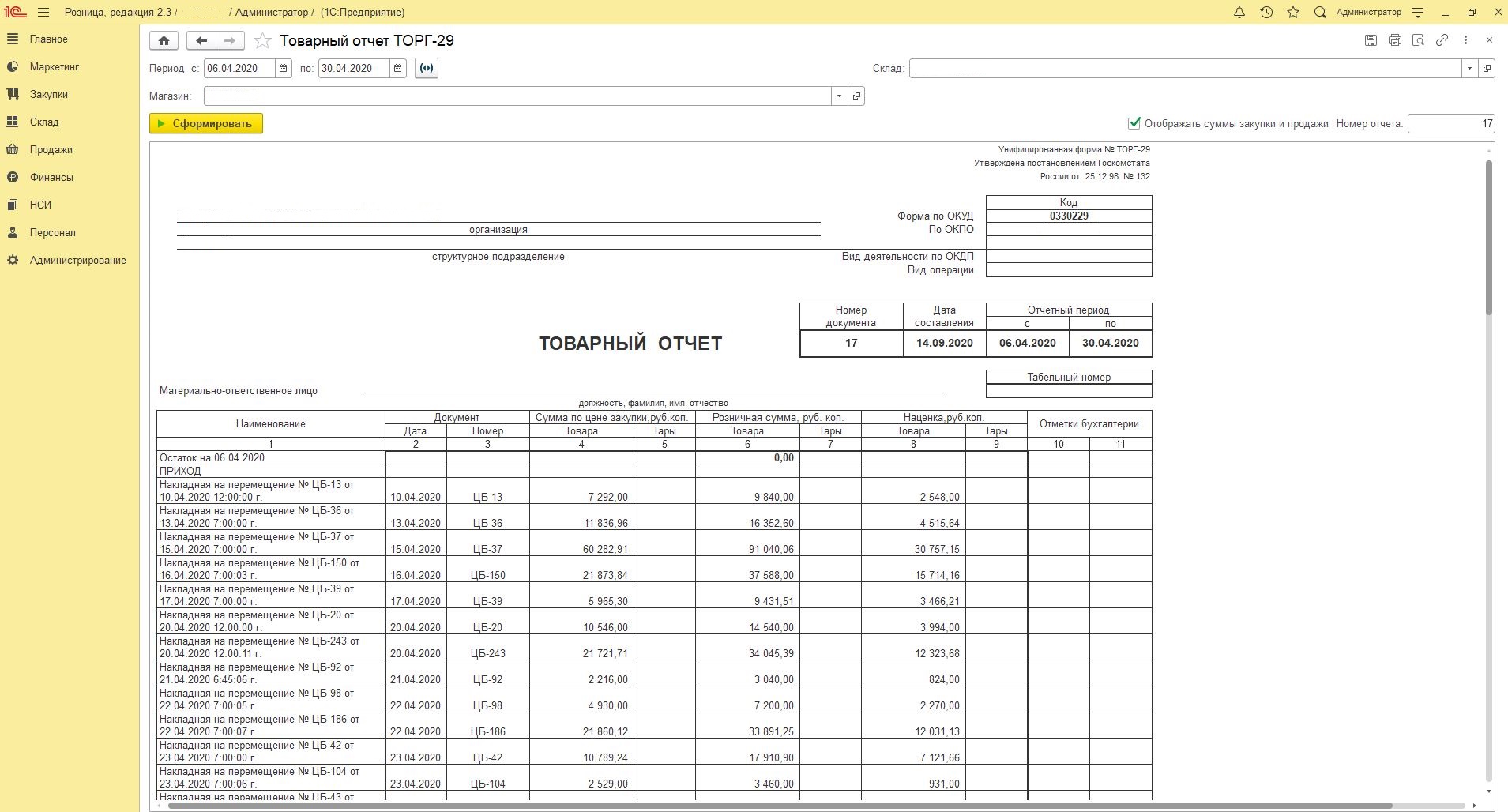Click the period start date field
Screen dimensions: 1508x812
[x=239, y=69]
